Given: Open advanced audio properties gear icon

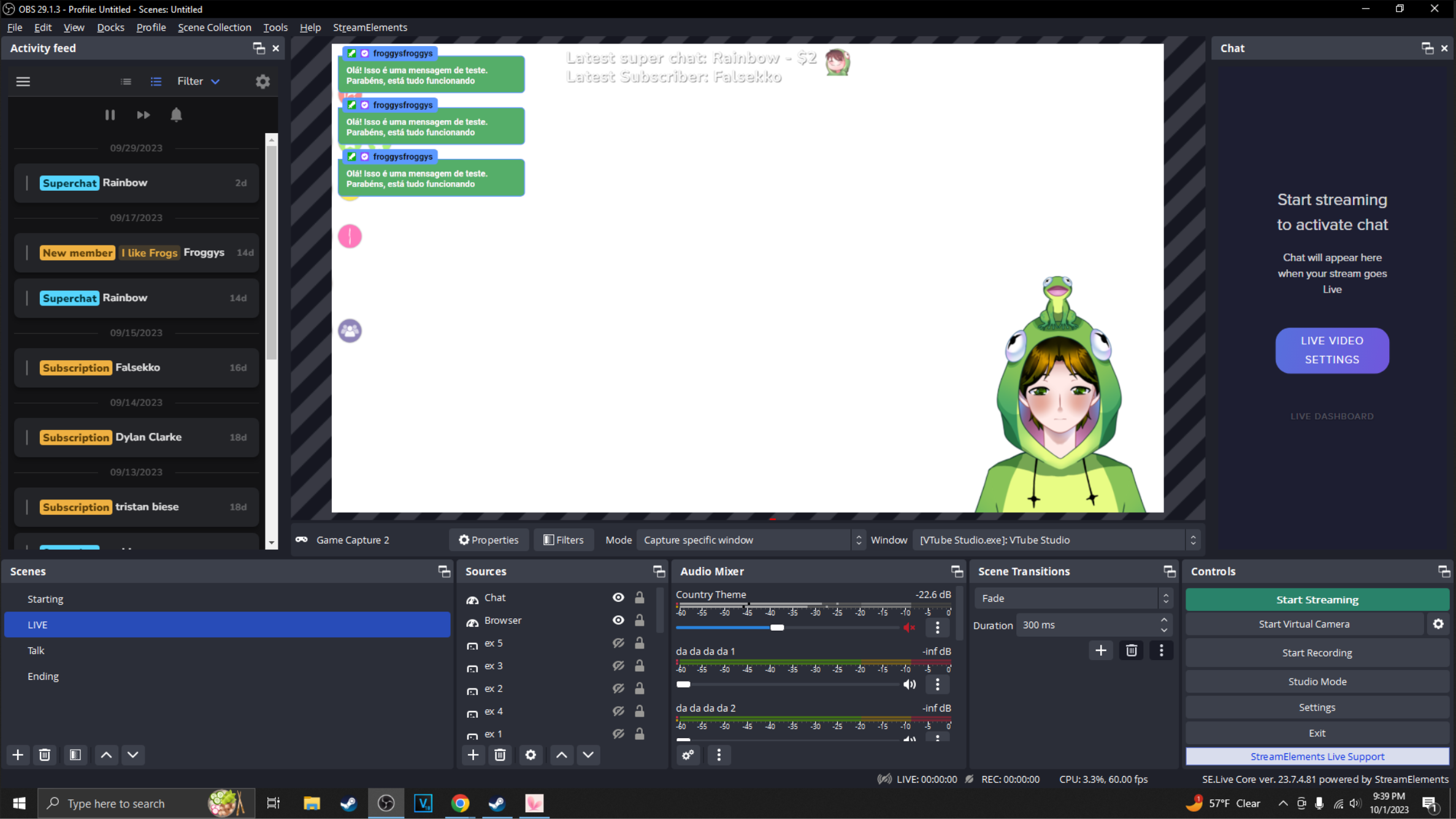Looking at the screenshot, I should click(688, 755).
